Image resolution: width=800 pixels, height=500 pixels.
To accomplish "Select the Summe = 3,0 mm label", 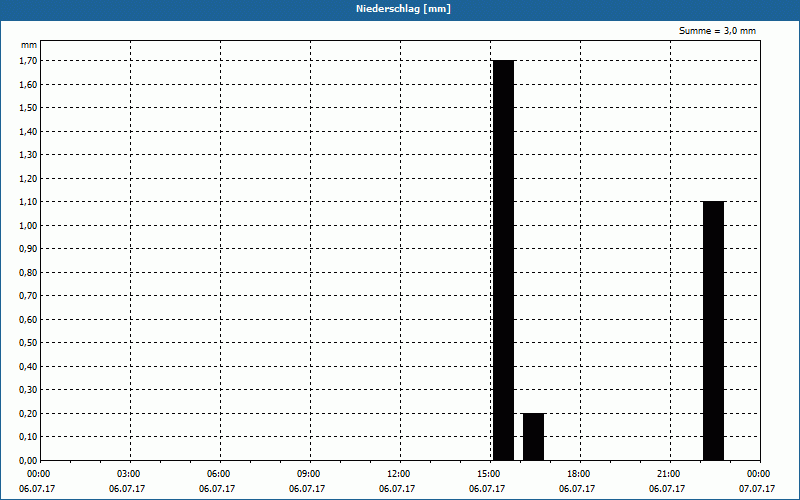I will tap(717, 31).
